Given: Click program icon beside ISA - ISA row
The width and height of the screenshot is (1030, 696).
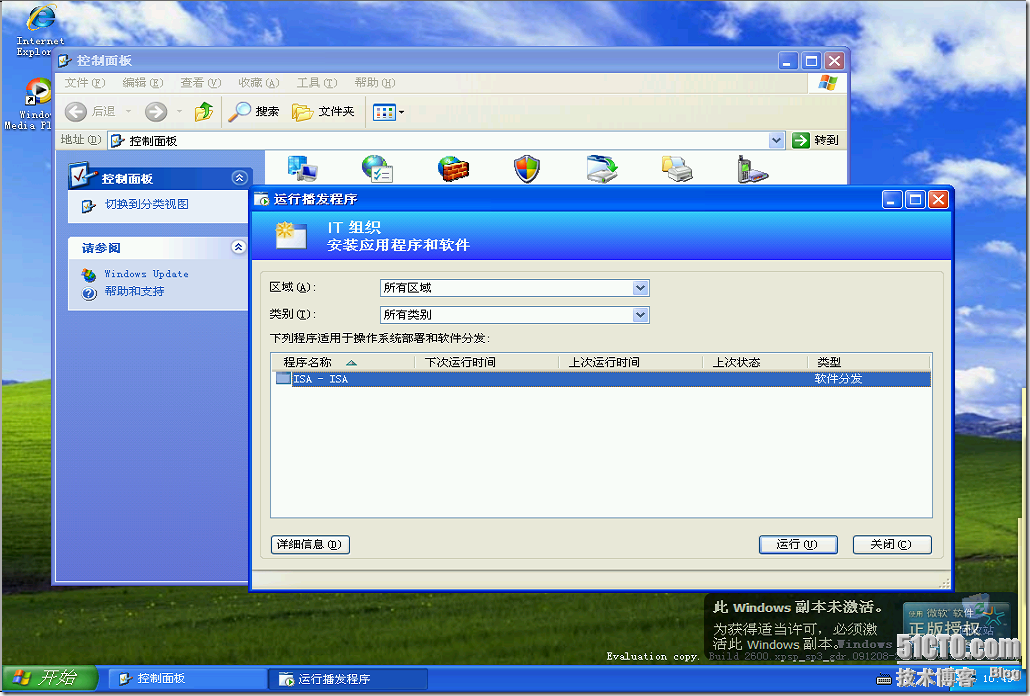Looking at the screenshot, I should point(283,379).
